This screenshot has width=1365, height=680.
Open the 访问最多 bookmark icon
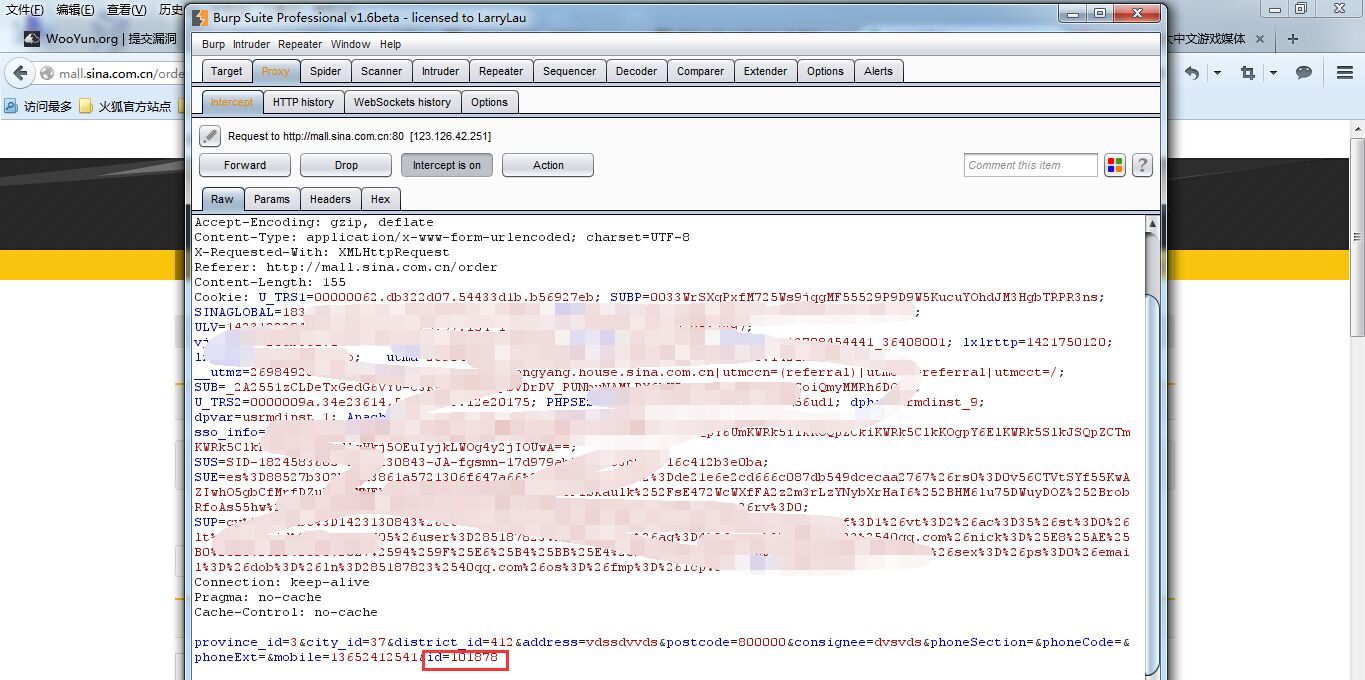11,106
